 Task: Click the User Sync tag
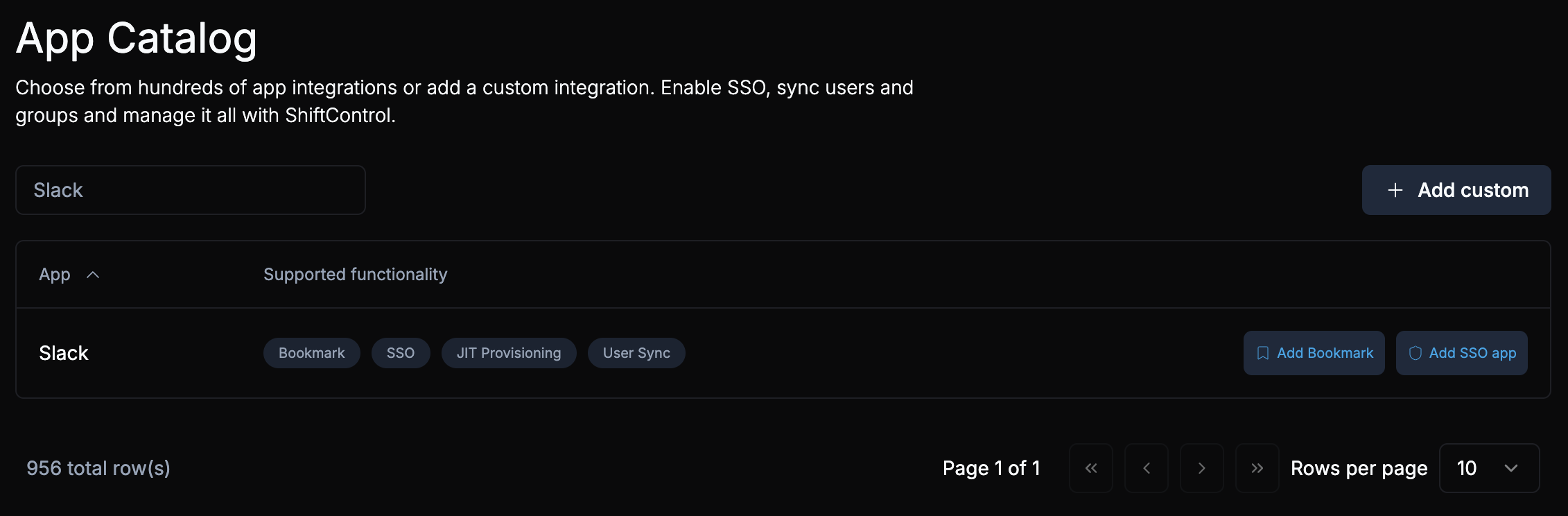(x=636, y=353)
